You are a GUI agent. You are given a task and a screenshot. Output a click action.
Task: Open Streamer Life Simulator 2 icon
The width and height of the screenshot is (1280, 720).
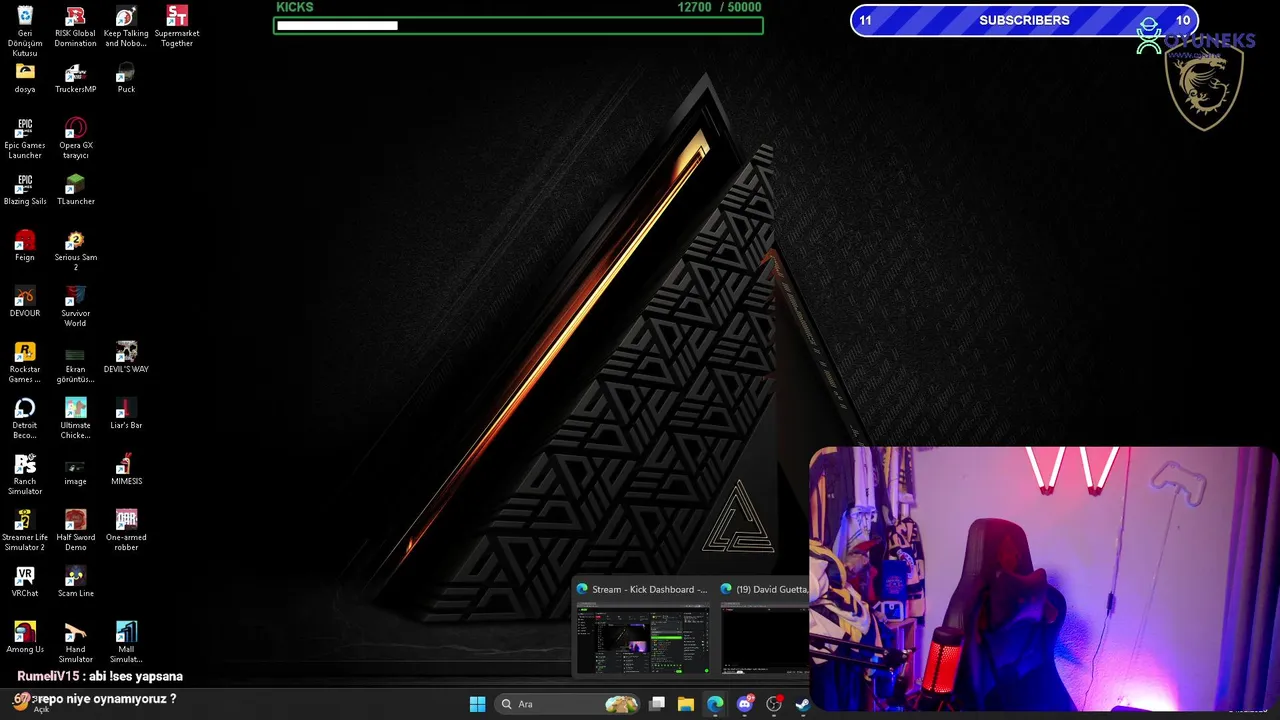coord(25,531)
